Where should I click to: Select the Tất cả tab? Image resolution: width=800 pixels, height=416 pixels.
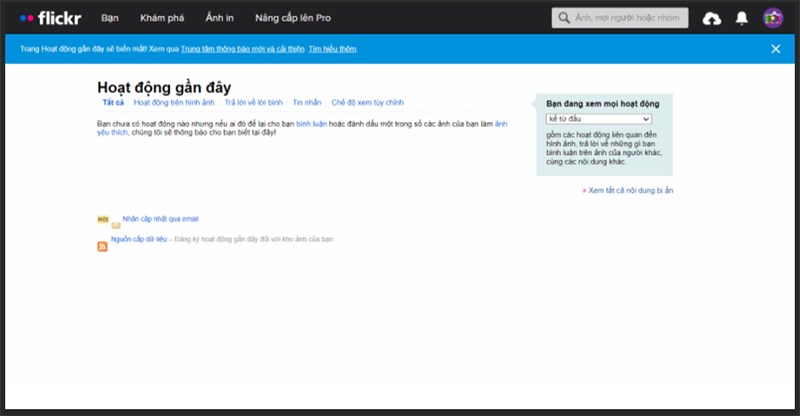tap(113, 103)
